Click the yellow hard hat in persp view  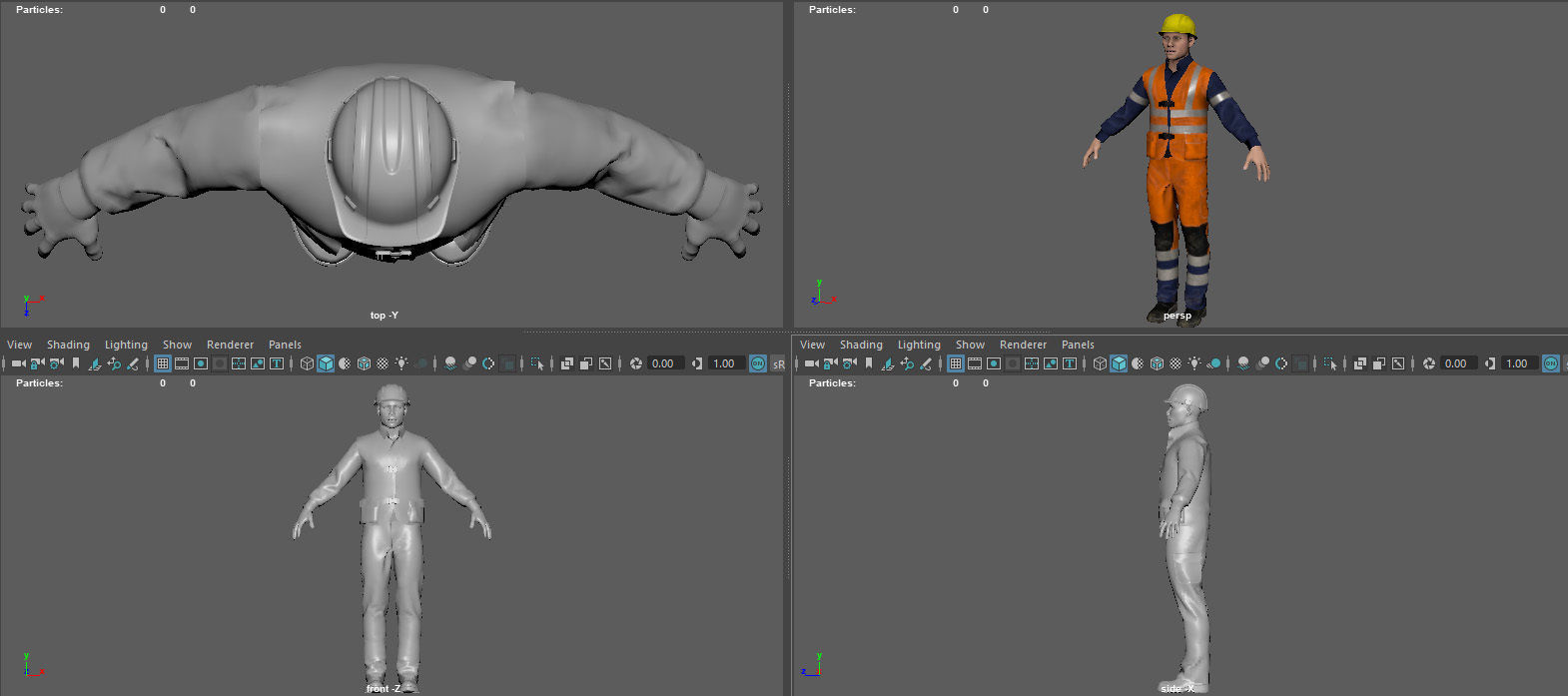1178,25
